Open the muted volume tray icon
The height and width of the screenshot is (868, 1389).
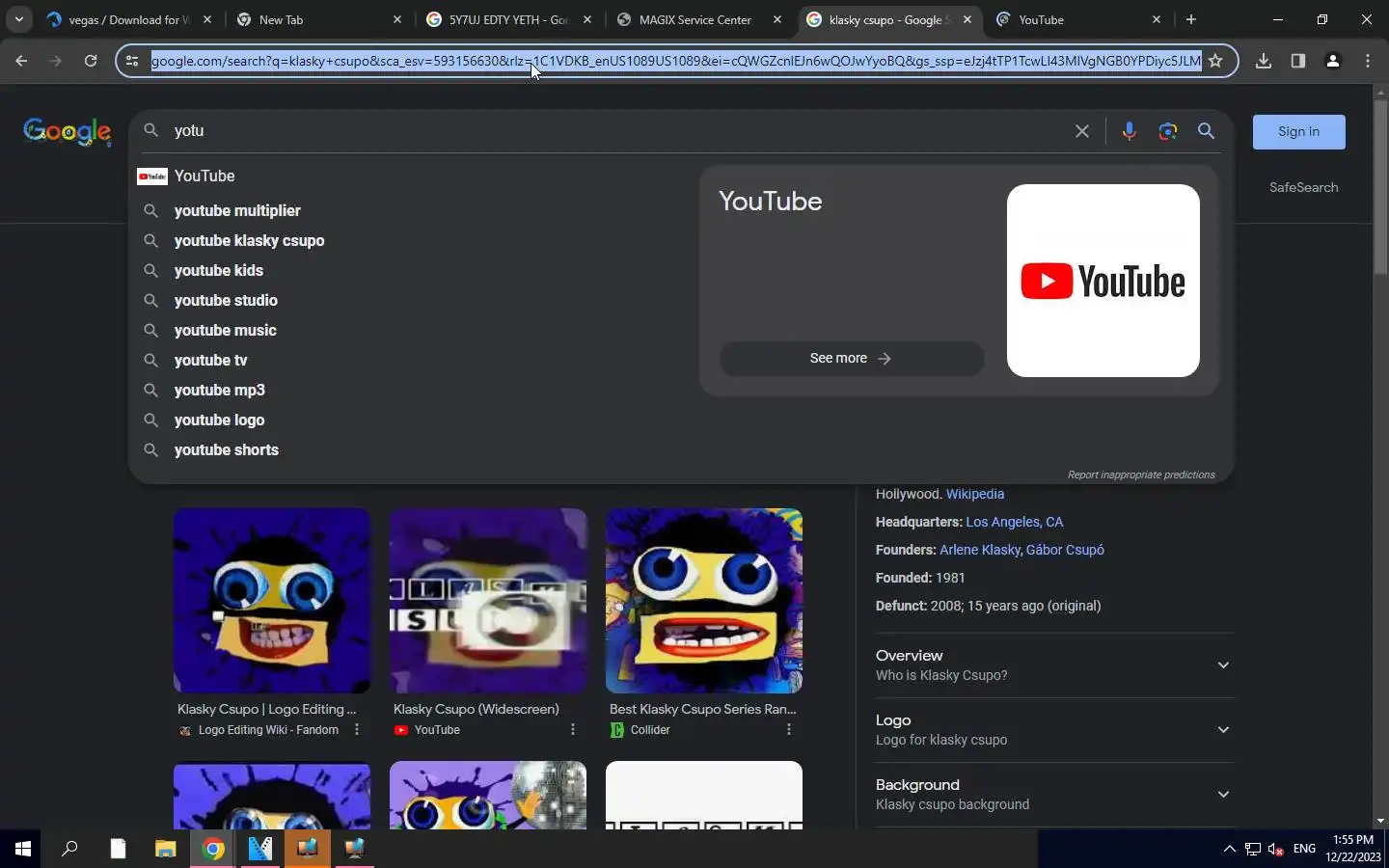pos(1276,849)
